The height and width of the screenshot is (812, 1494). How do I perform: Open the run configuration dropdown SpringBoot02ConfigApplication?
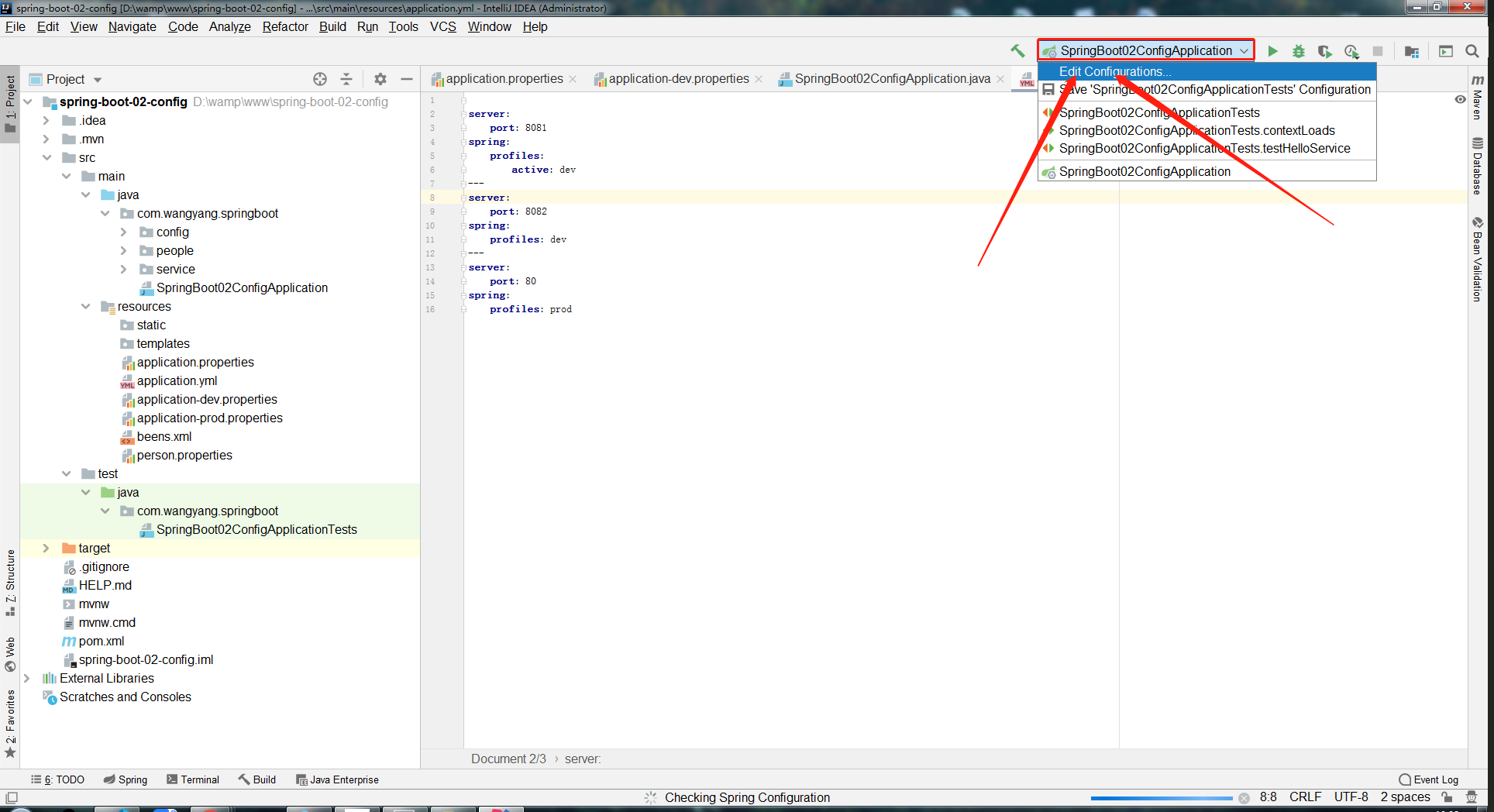point(1146,50)
